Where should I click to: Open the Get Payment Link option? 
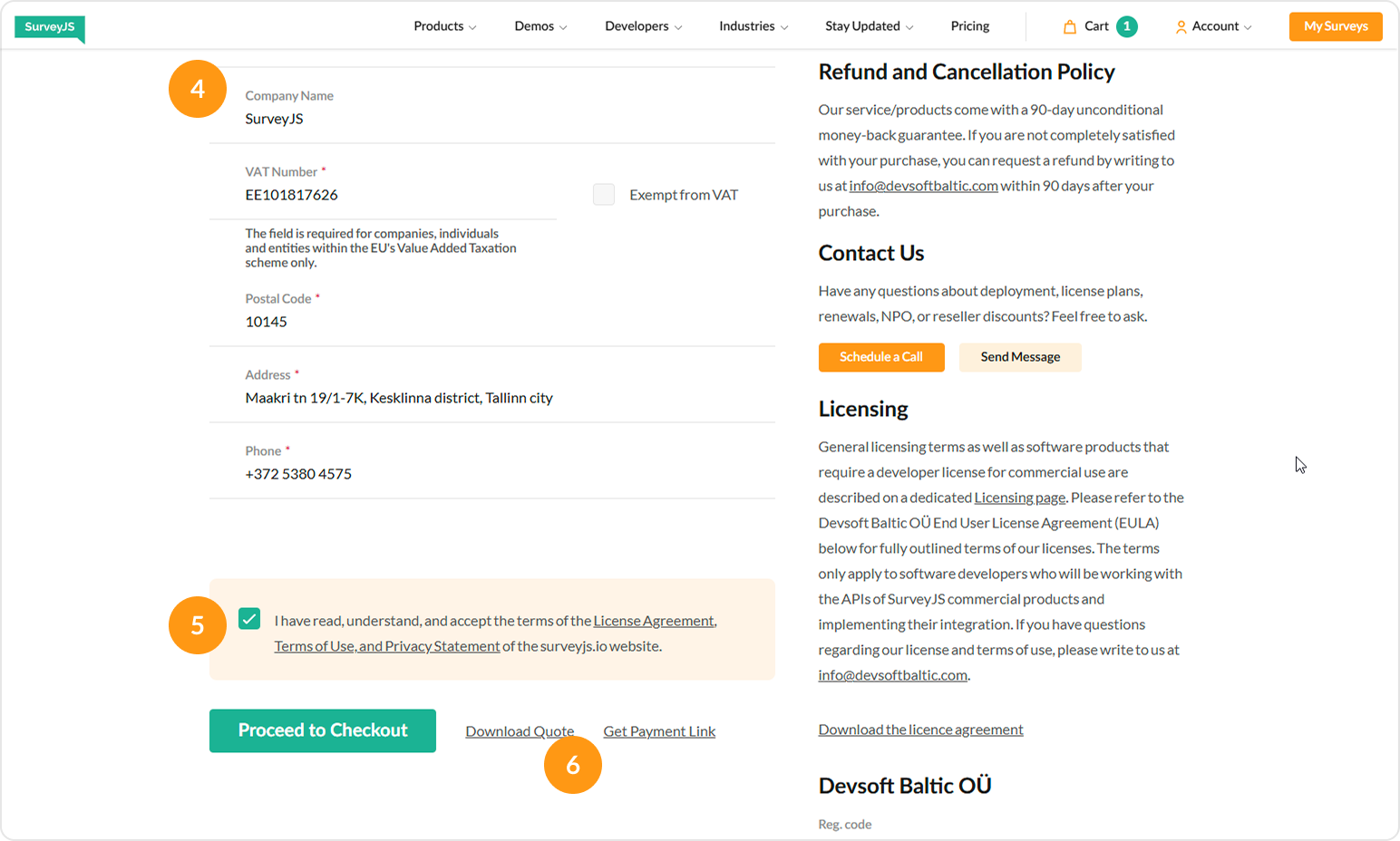(x=659, y=731)
